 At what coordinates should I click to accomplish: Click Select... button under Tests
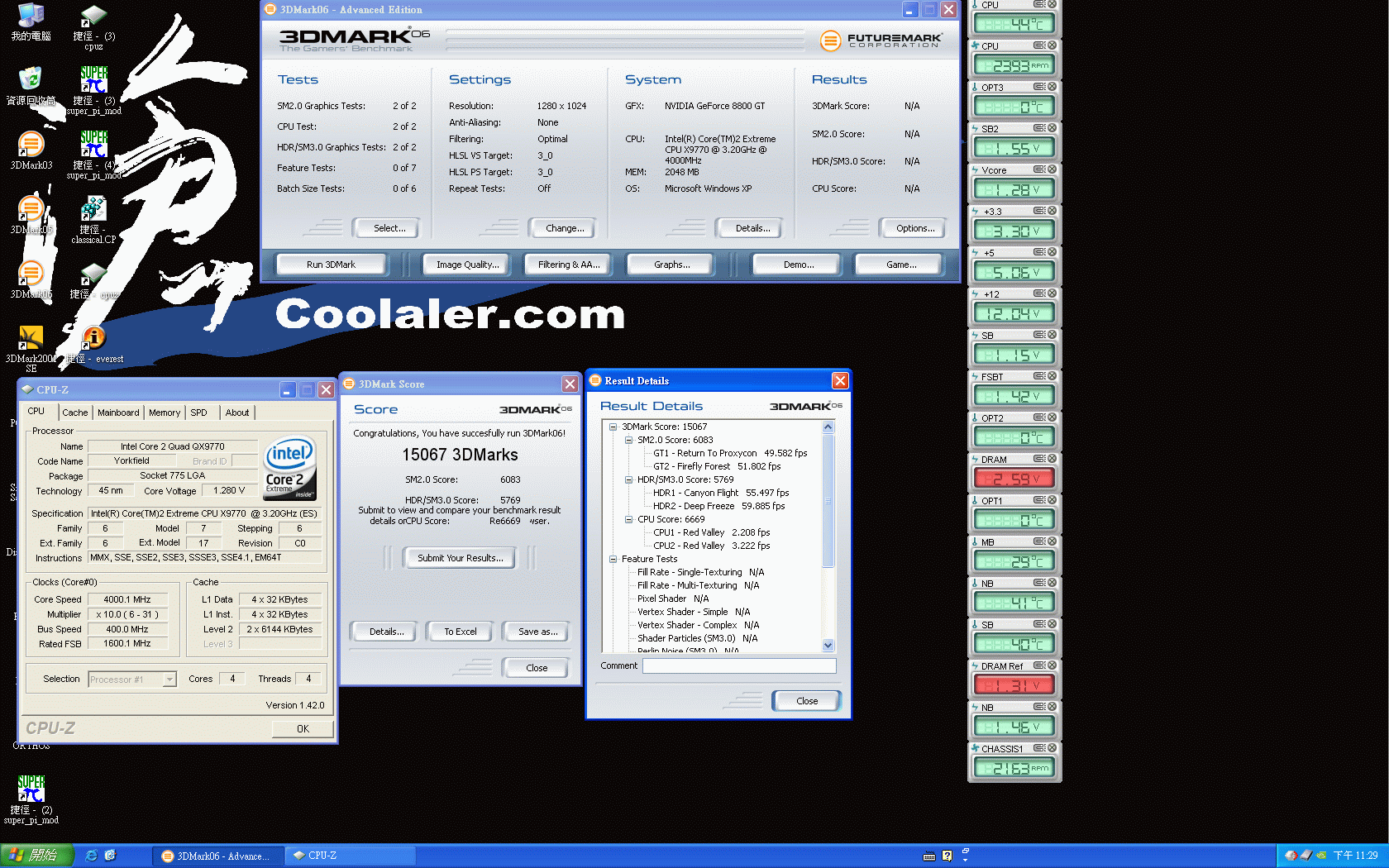point(386,228)
